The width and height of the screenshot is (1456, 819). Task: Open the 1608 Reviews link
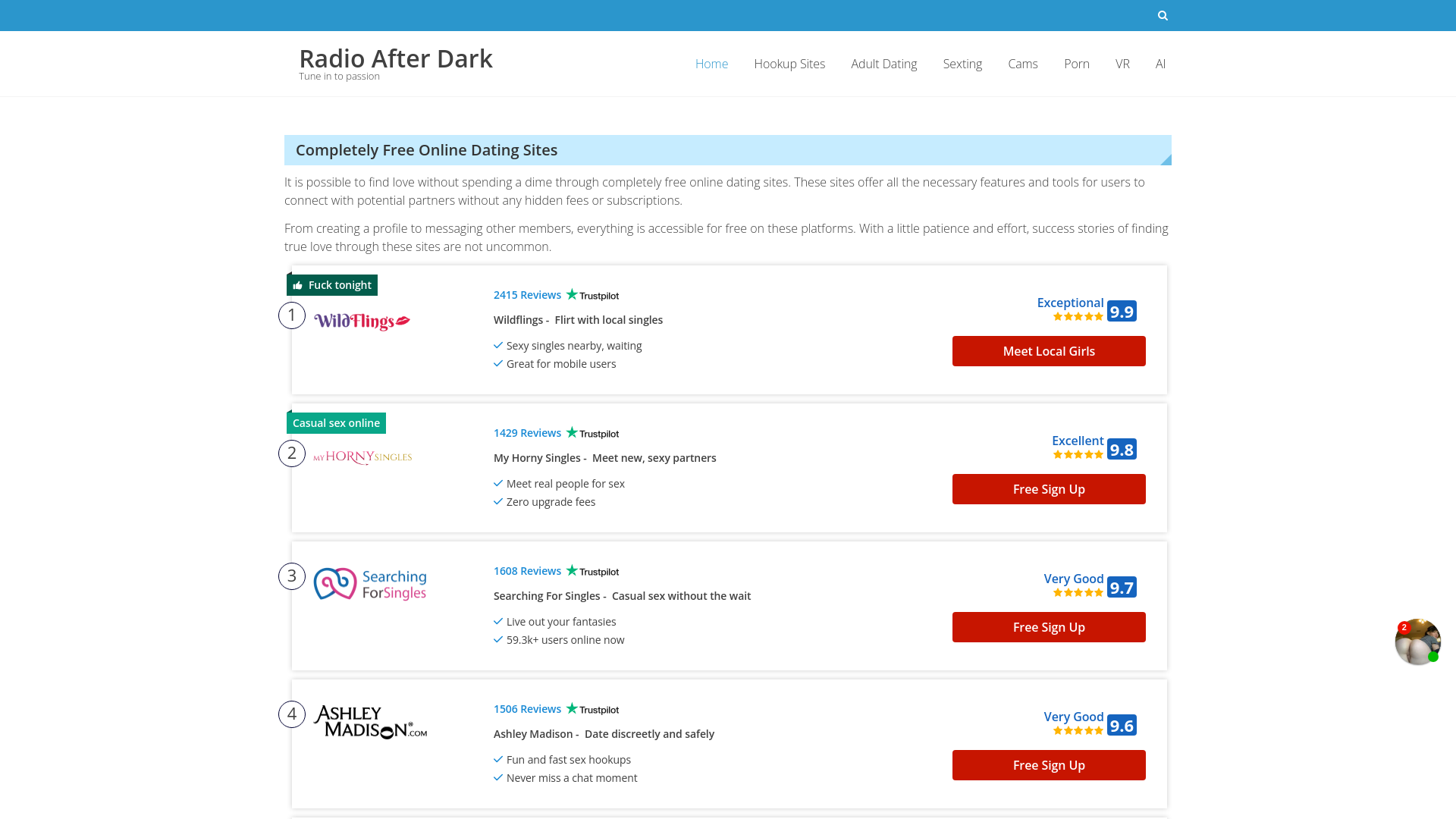(x=527, y=571)
